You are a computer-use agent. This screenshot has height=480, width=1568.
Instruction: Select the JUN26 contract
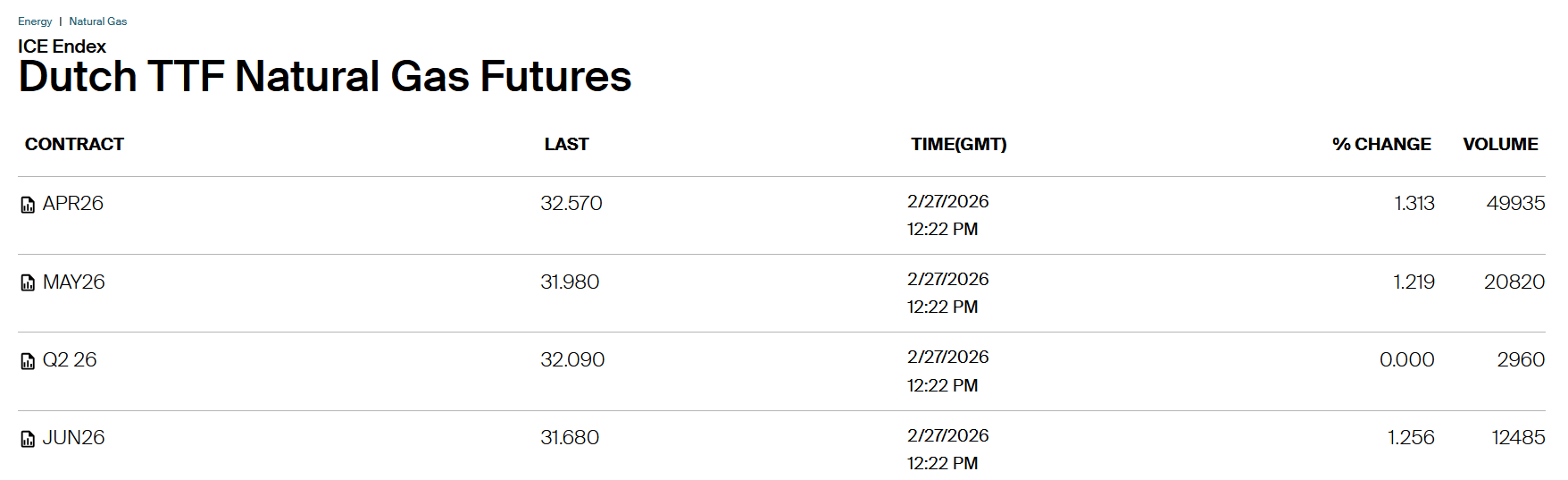(74, 438)
